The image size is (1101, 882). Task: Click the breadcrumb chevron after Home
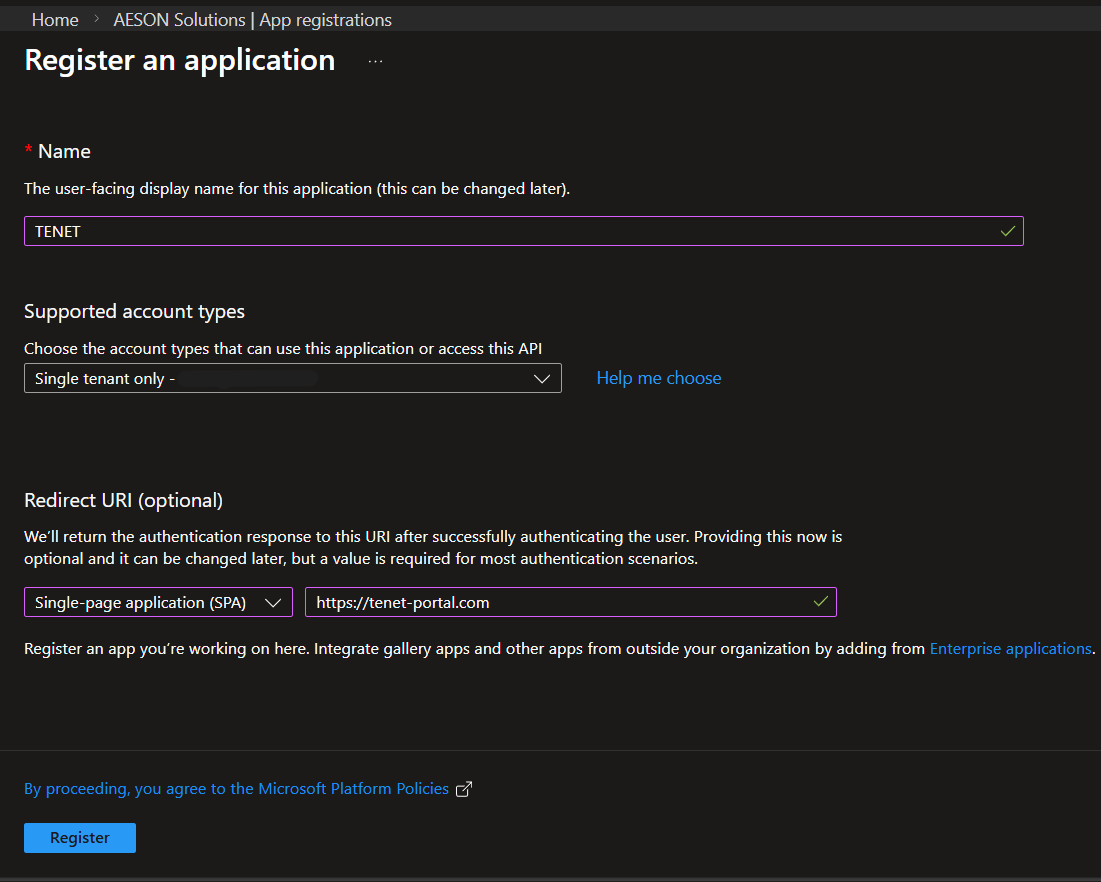[x=96, y=19]
